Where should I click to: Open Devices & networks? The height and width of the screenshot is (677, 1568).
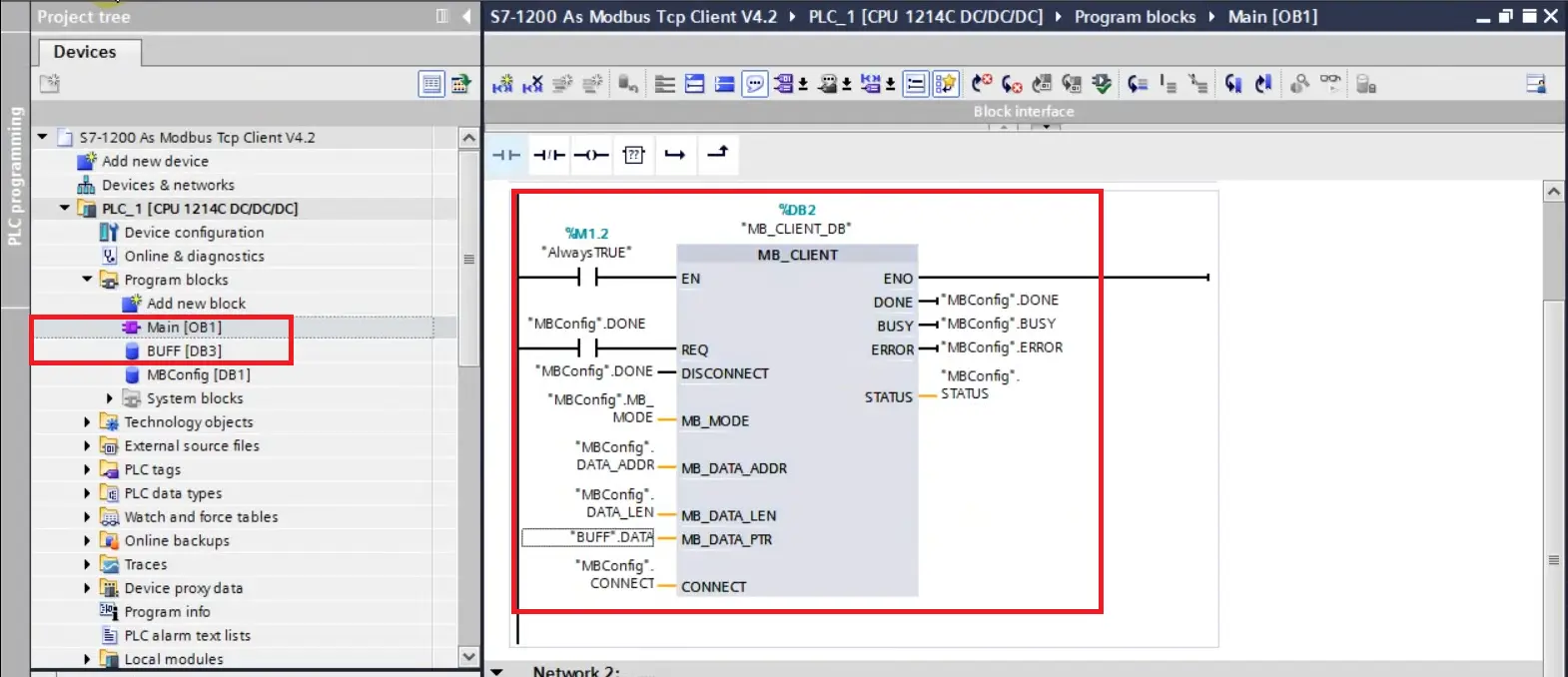[168, 185]
